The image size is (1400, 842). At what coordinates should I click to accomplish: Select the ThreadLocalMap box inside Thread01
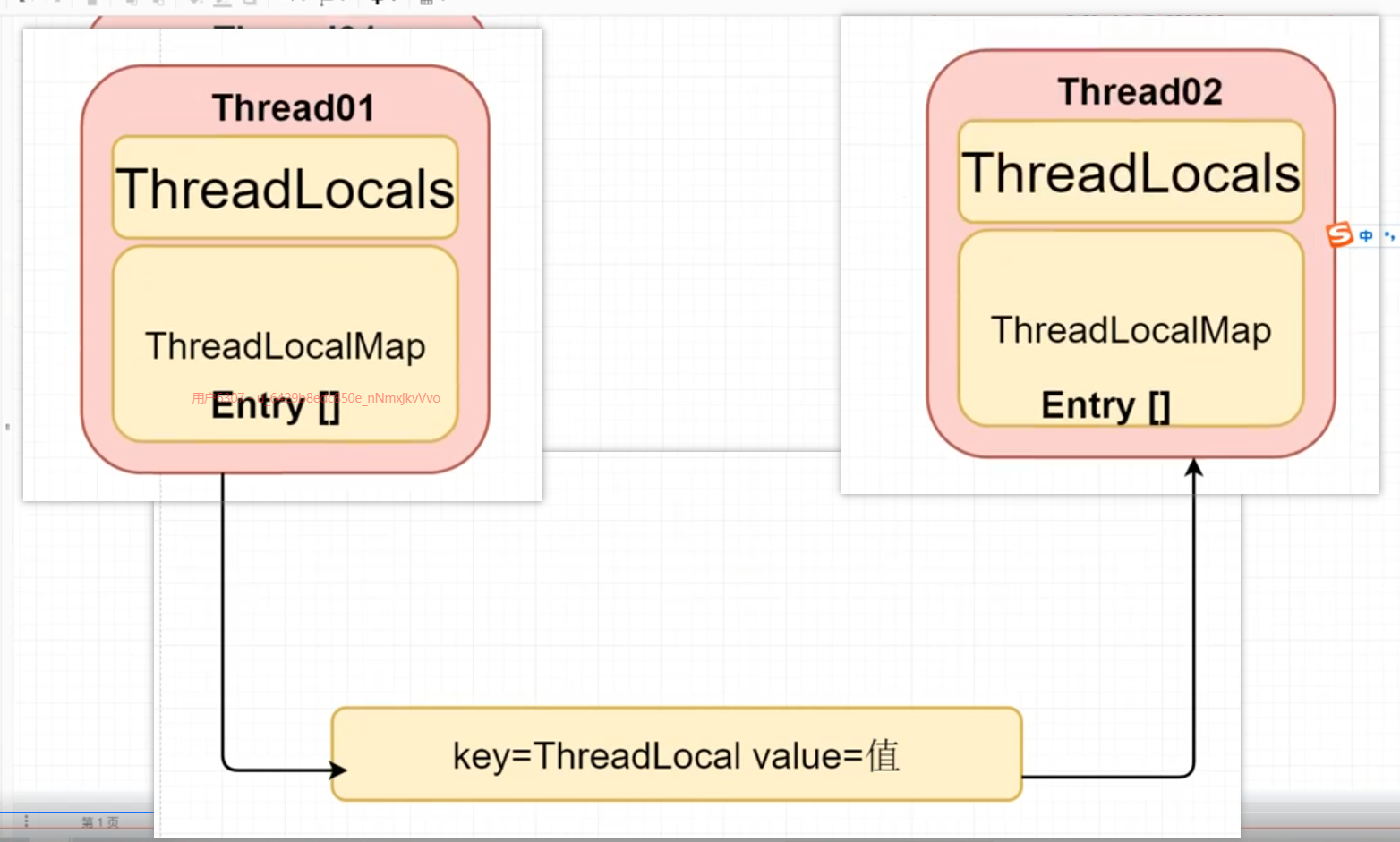point(285,344)
